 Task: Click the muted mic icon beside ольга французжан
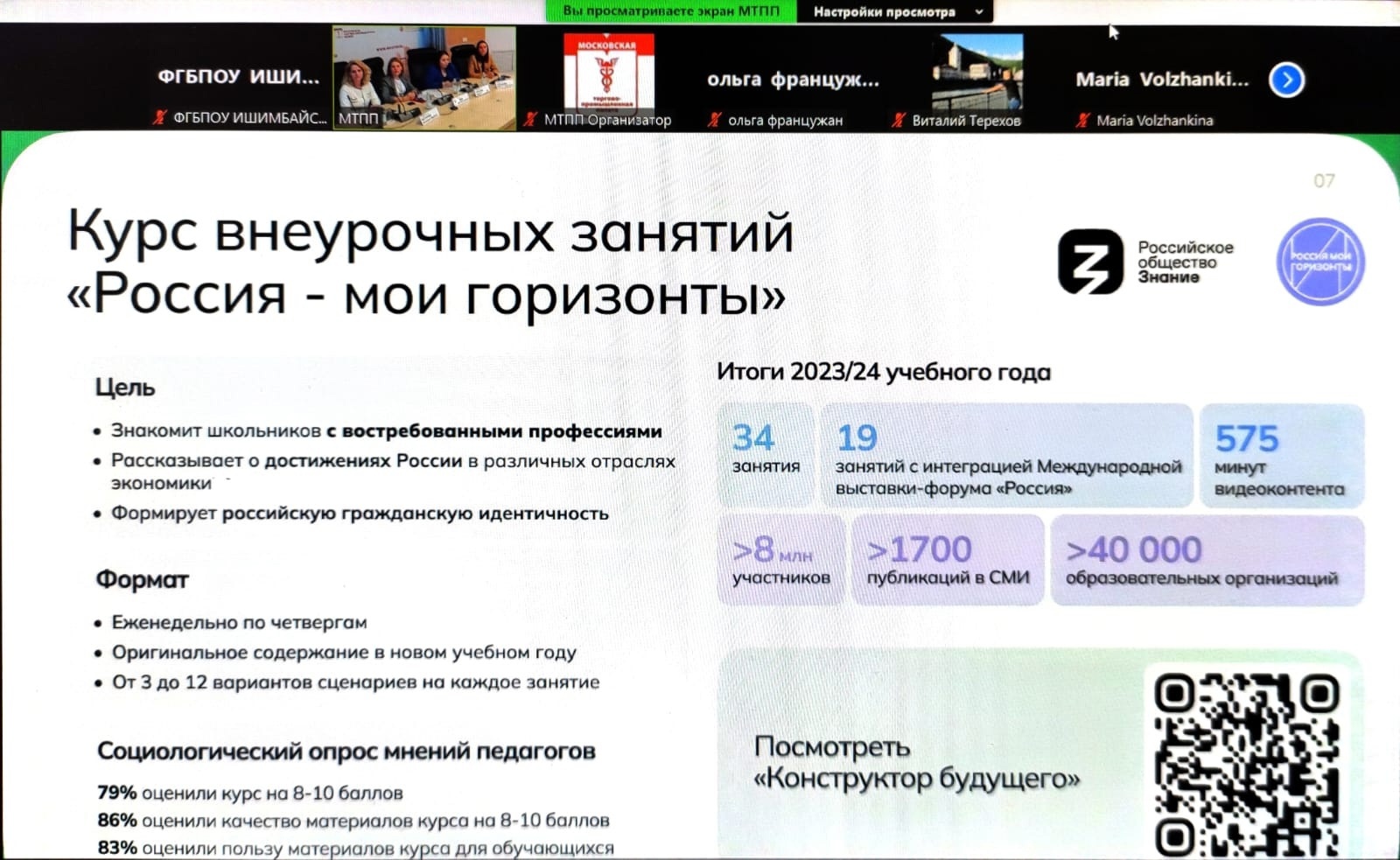tap(715, 120)
